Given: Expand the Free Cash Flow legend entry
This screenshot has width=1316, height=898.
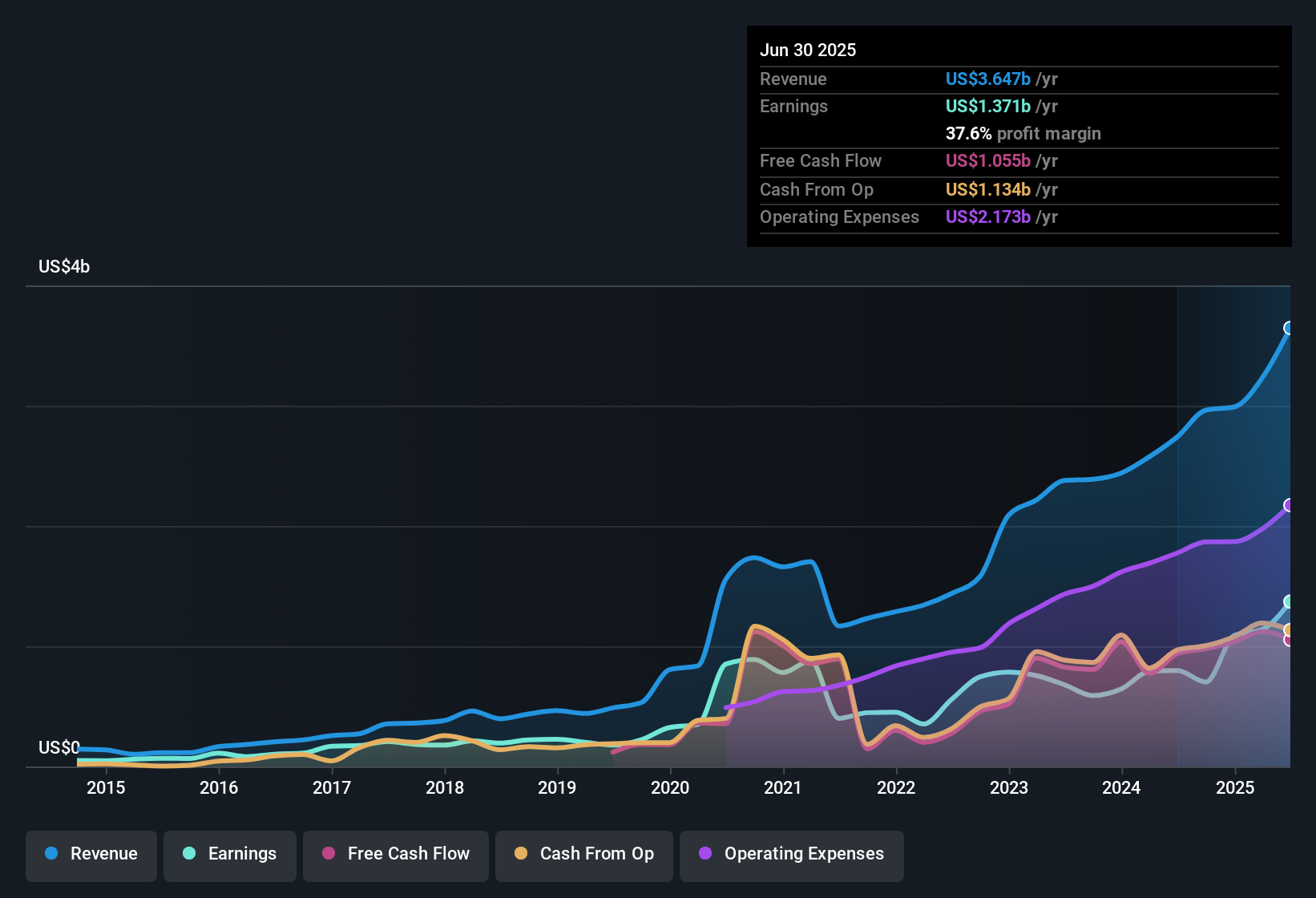Looking at the screenshot, I should point(395,854).
